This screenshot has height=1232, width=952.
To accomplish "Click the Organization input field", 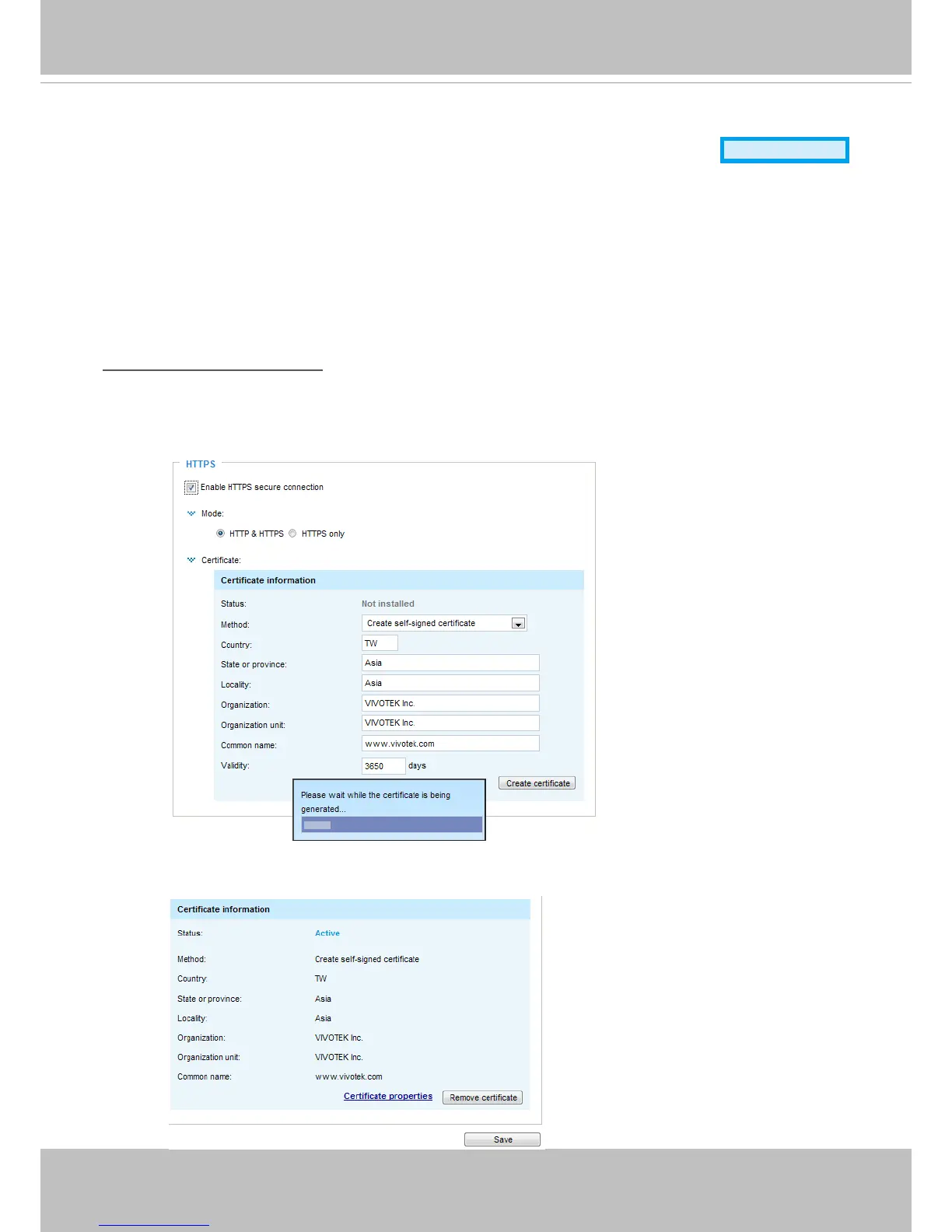I will (x=450, y=703).
